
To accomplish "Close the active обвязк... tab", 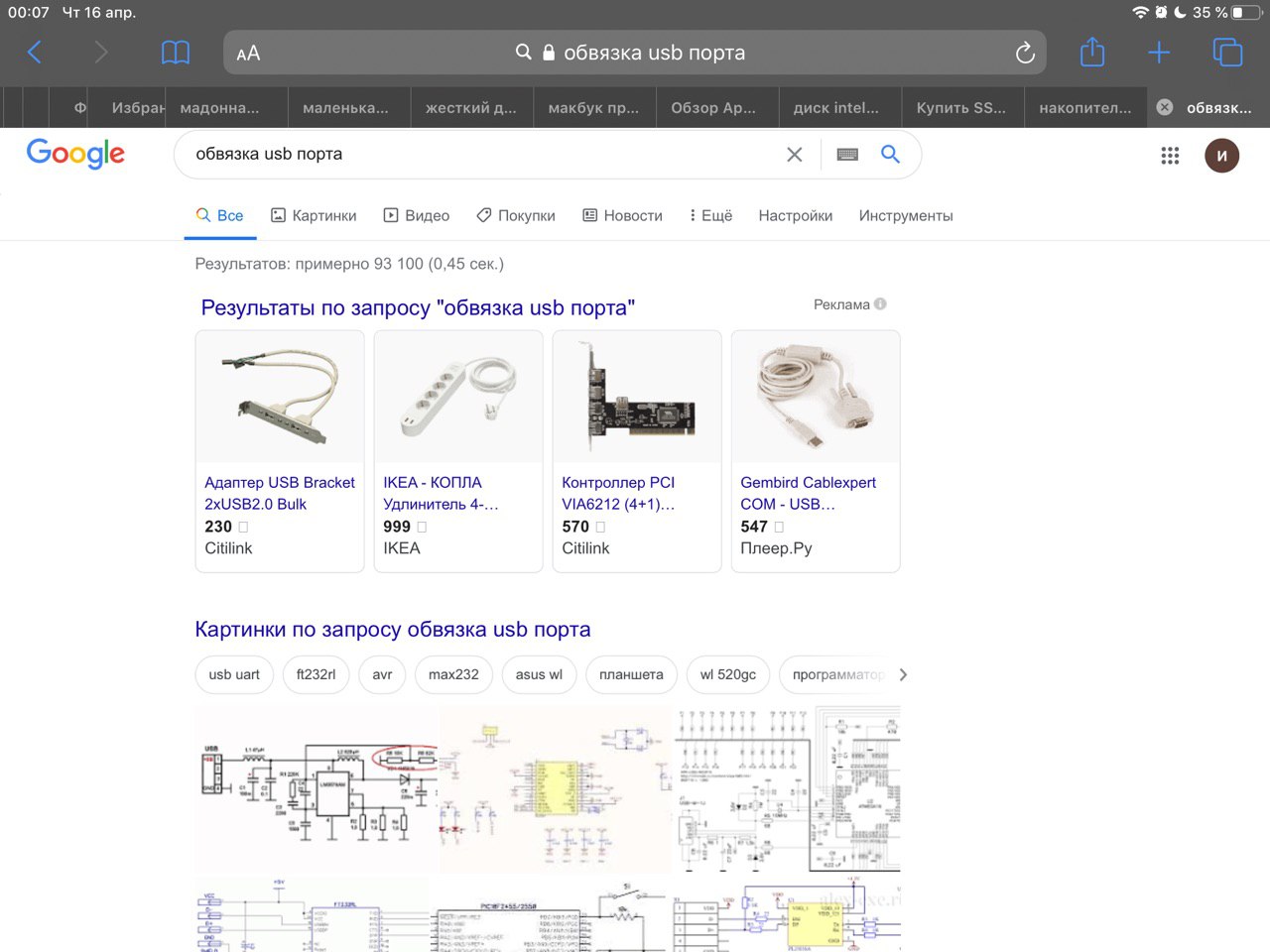I will coord(1165,107).
